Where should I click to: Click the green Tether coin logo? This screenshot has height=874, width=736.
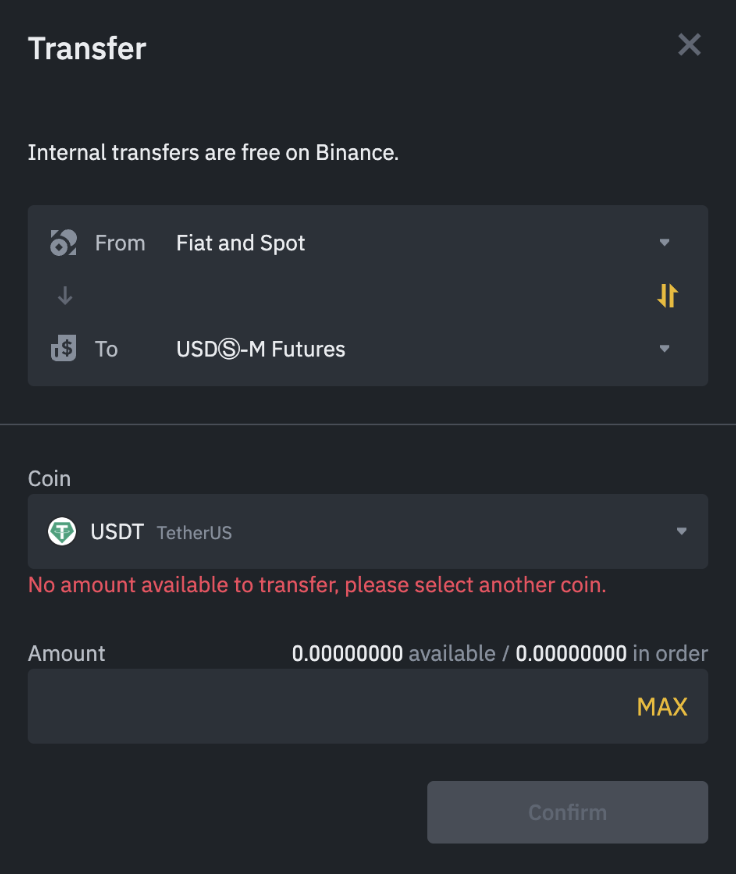coord(62,532)
